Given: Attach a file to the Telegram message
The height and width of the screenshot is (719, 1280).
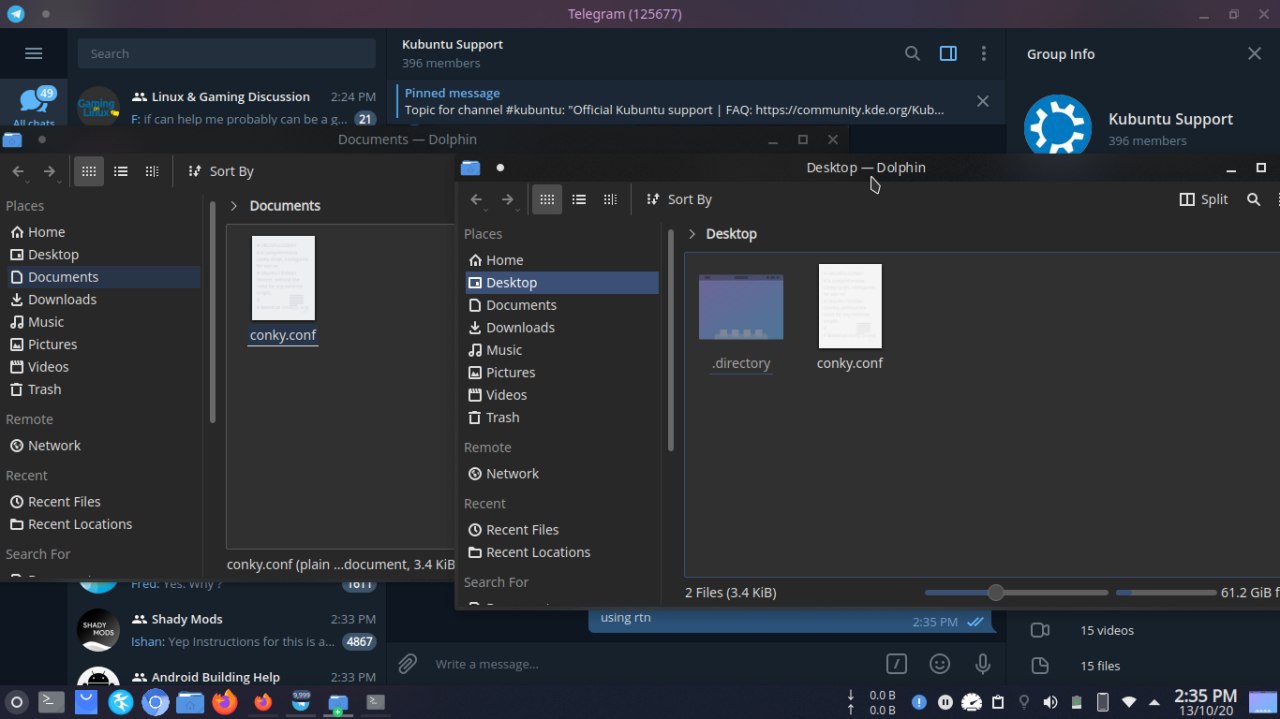Looking at the screenshot, I should click(x=407, y=664).
